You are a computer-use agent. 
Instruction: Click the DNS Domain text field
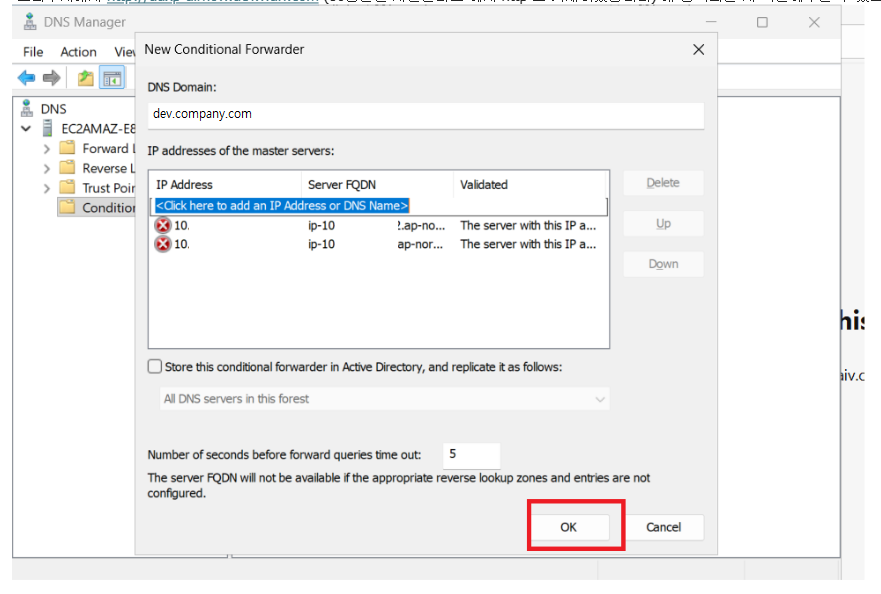[x=425, y=115]
